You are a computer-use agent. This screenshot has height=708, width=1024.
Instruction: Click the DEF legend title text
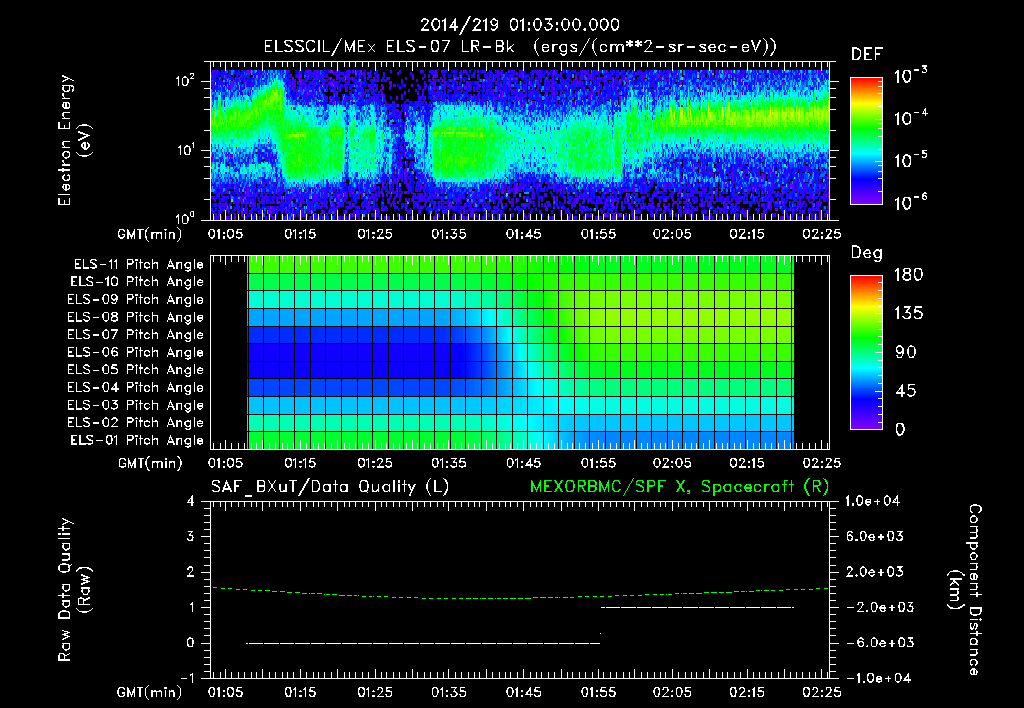point(867,55)
